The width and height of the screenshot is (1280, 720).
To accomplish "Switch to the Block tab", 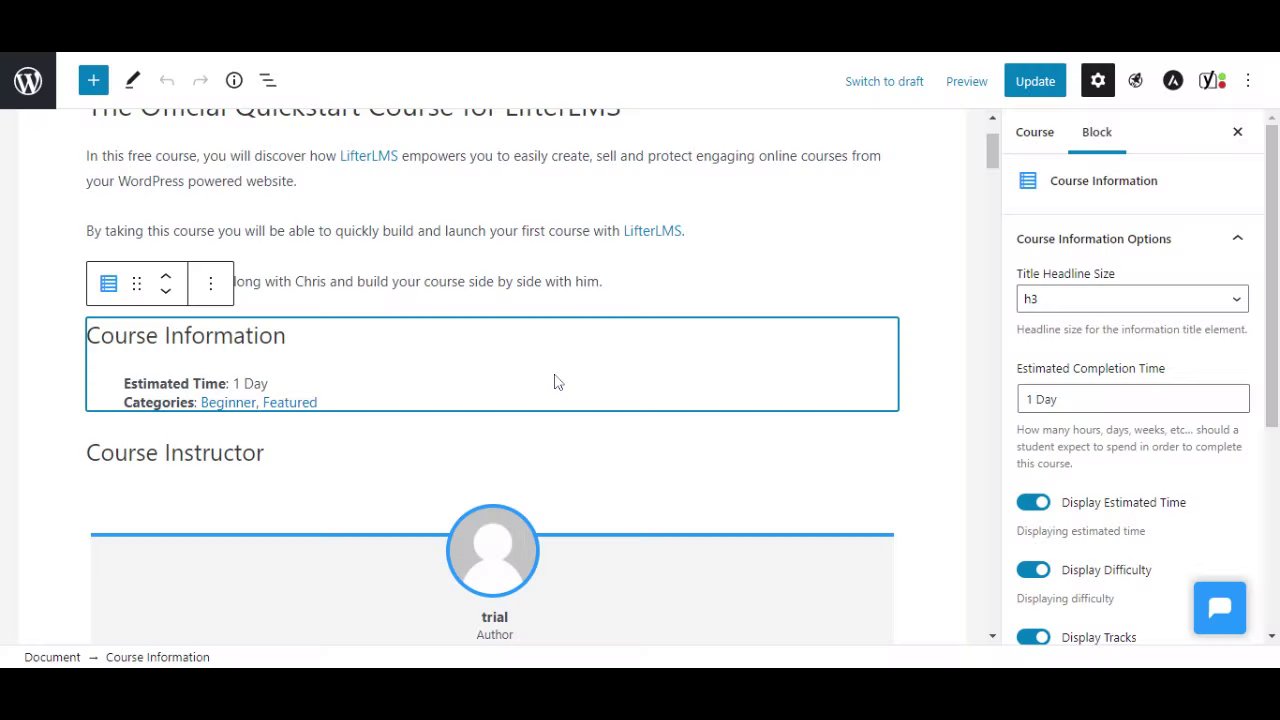I will (1096, 132).
